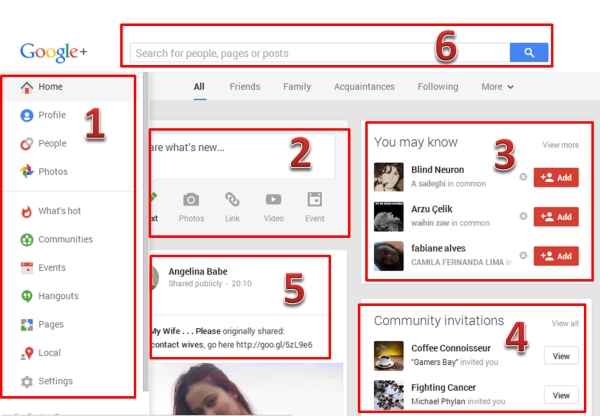
Task: Attach a Link using the chain icon
Action: 232,199
